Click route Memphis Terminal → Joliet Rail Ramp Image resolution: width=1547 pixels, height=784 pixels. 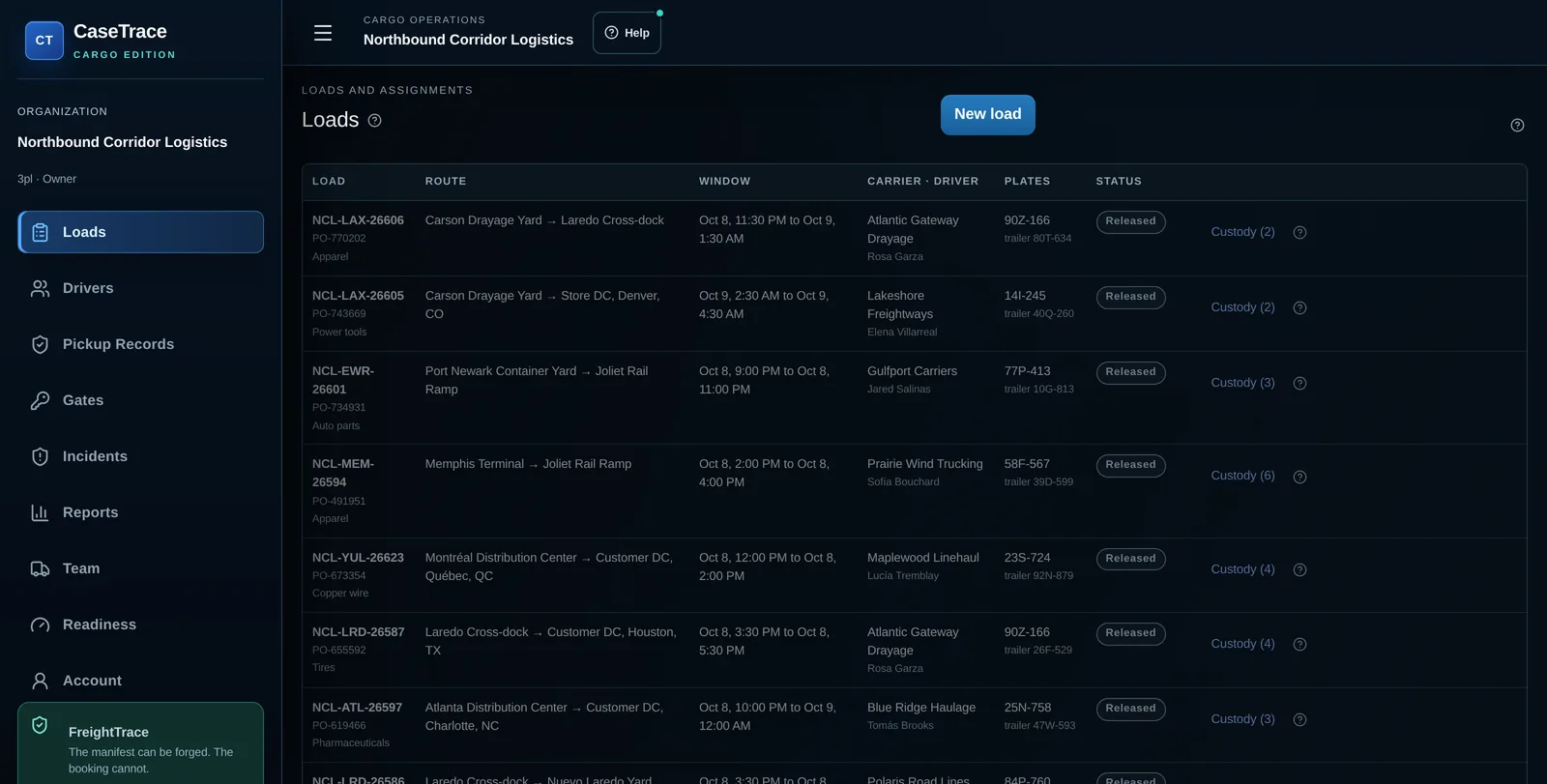click(x=528, y=464)
